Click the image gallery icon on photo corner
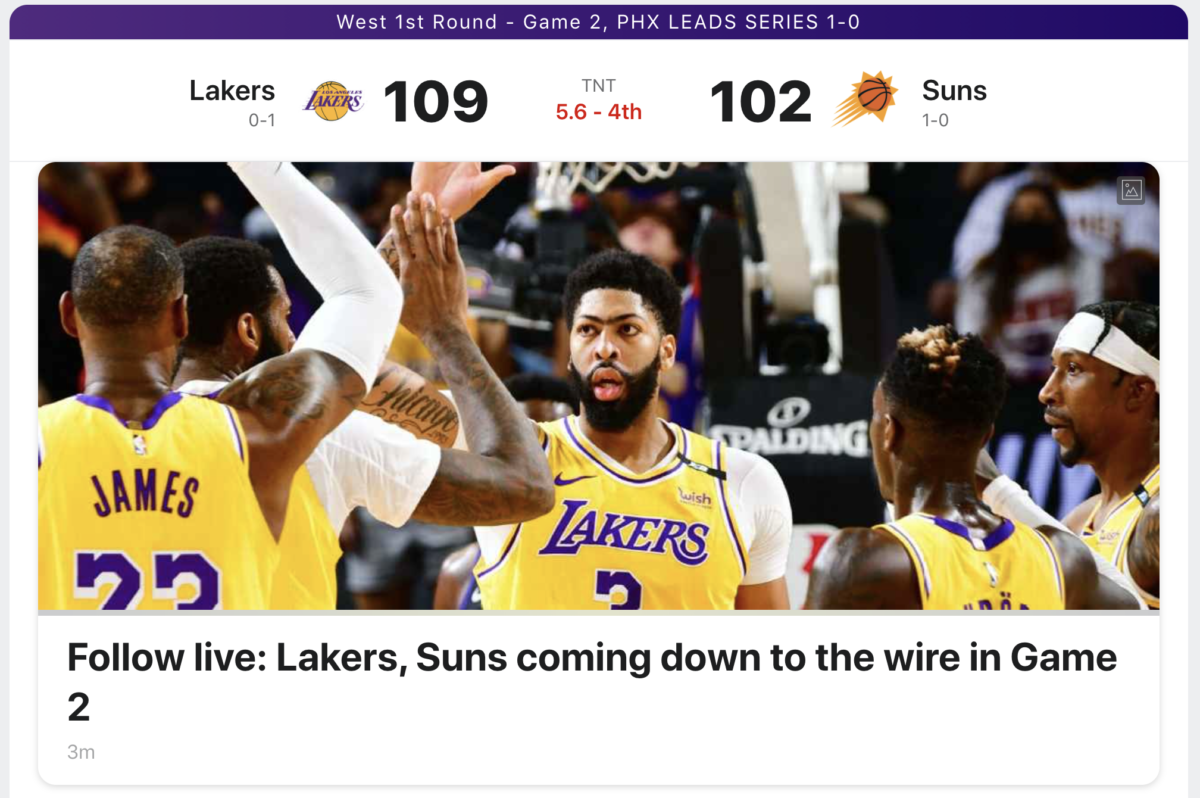The width and height of the screenshot is (1200, 798). point(1131,190)
